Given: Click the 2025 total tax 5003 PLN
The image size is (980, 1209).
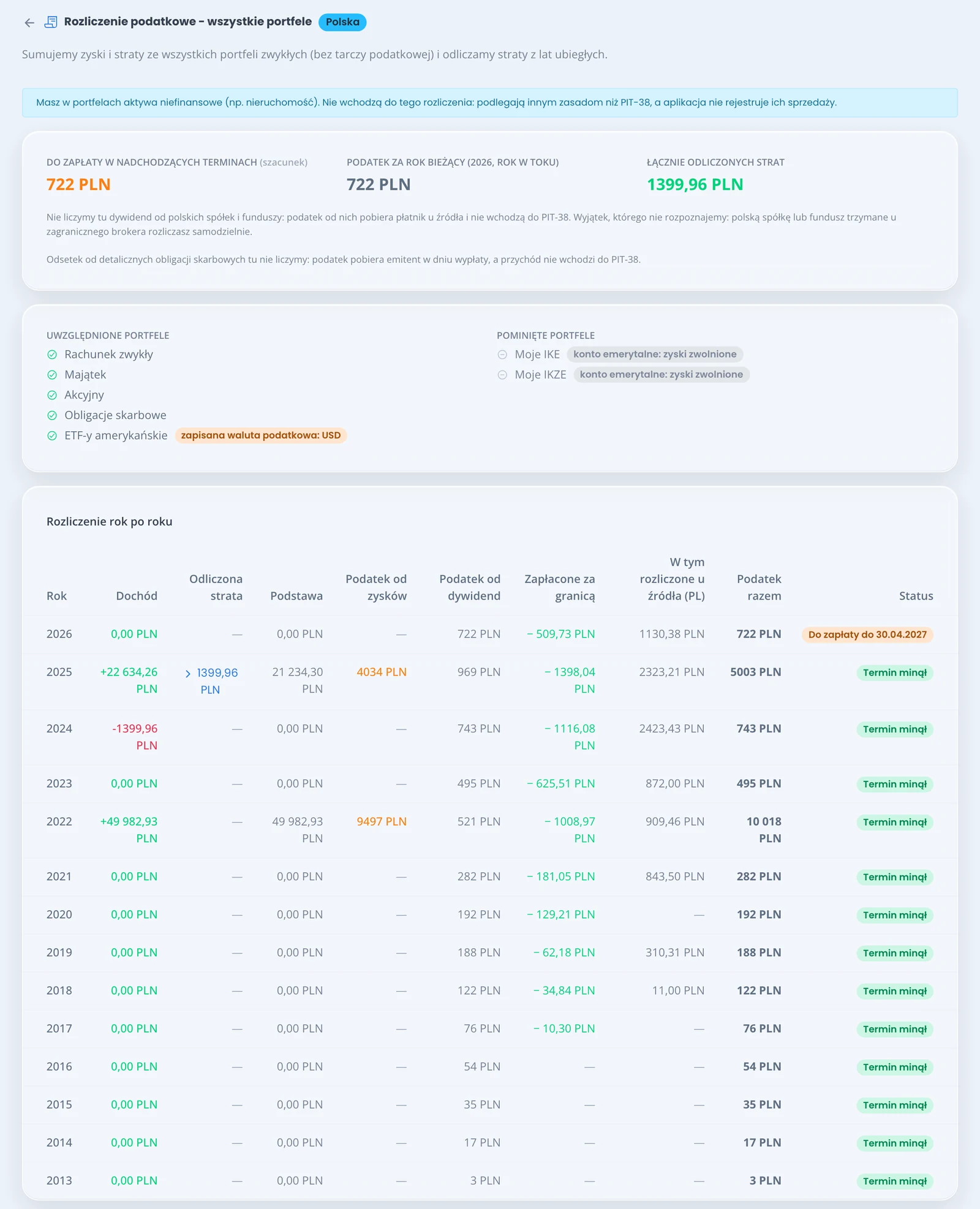Looking at the screenshot, I should point(756,672).
